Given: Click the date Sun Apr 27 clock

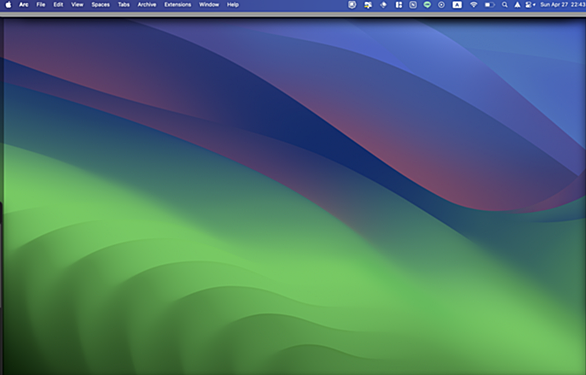Looking at the screenshot, I should click(563, 5).
